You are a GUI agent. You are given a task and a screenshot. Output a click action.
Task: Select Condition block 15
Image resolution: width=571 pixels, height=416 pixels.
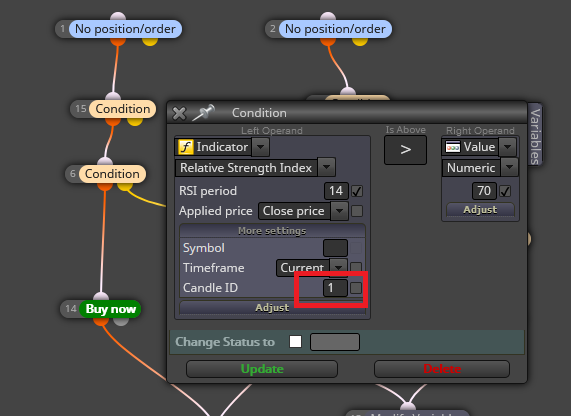click(123, 109)
